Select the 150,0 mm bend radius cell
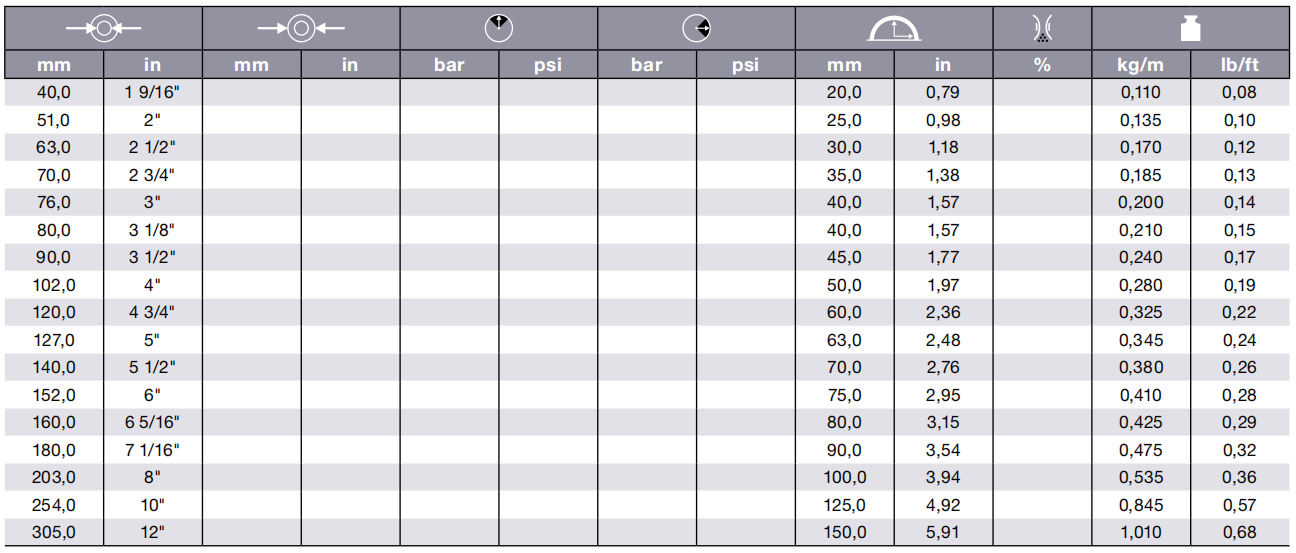1296x553 pixels. pyautogui.click(x=844, y=532)
